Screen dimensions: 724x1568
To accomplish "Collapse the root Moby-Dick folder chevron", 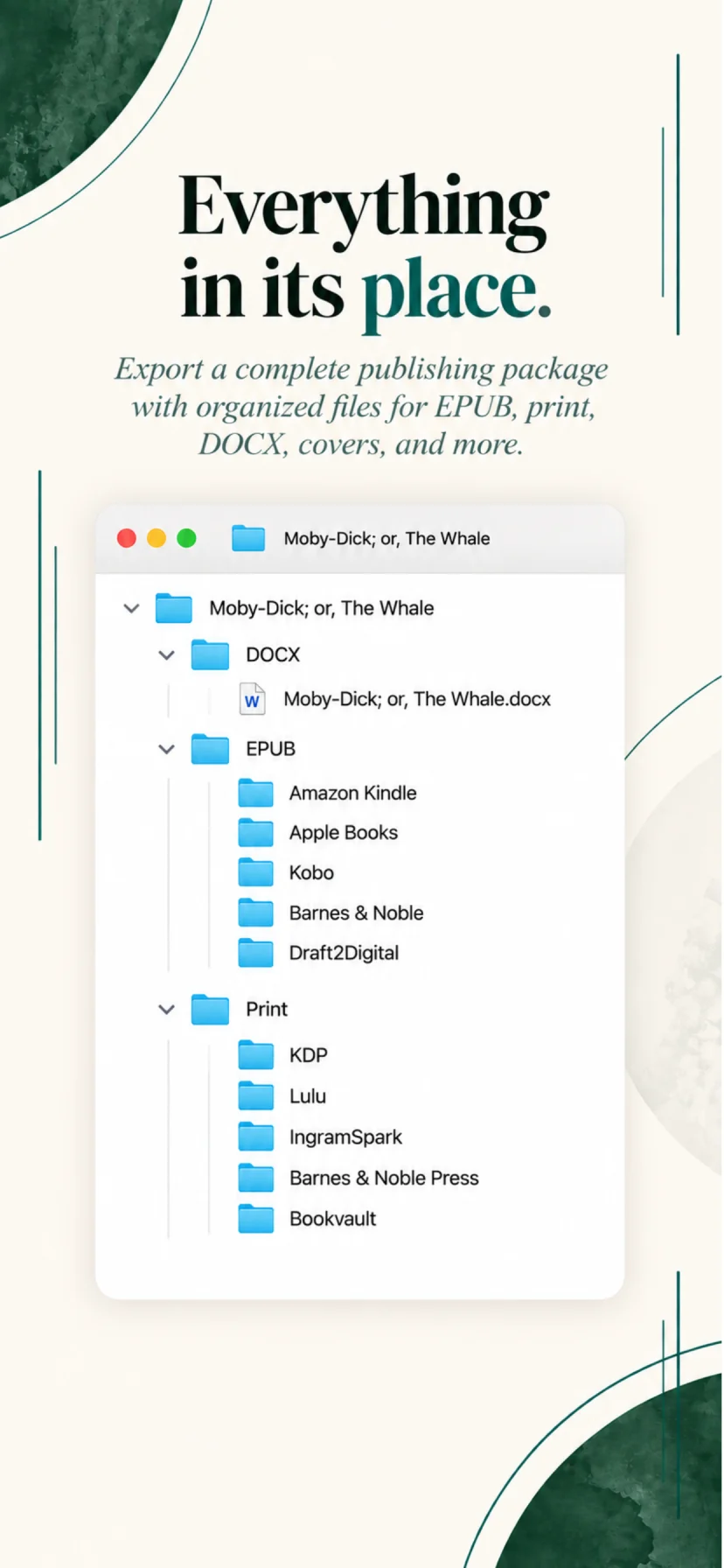I will pos(131,608).
